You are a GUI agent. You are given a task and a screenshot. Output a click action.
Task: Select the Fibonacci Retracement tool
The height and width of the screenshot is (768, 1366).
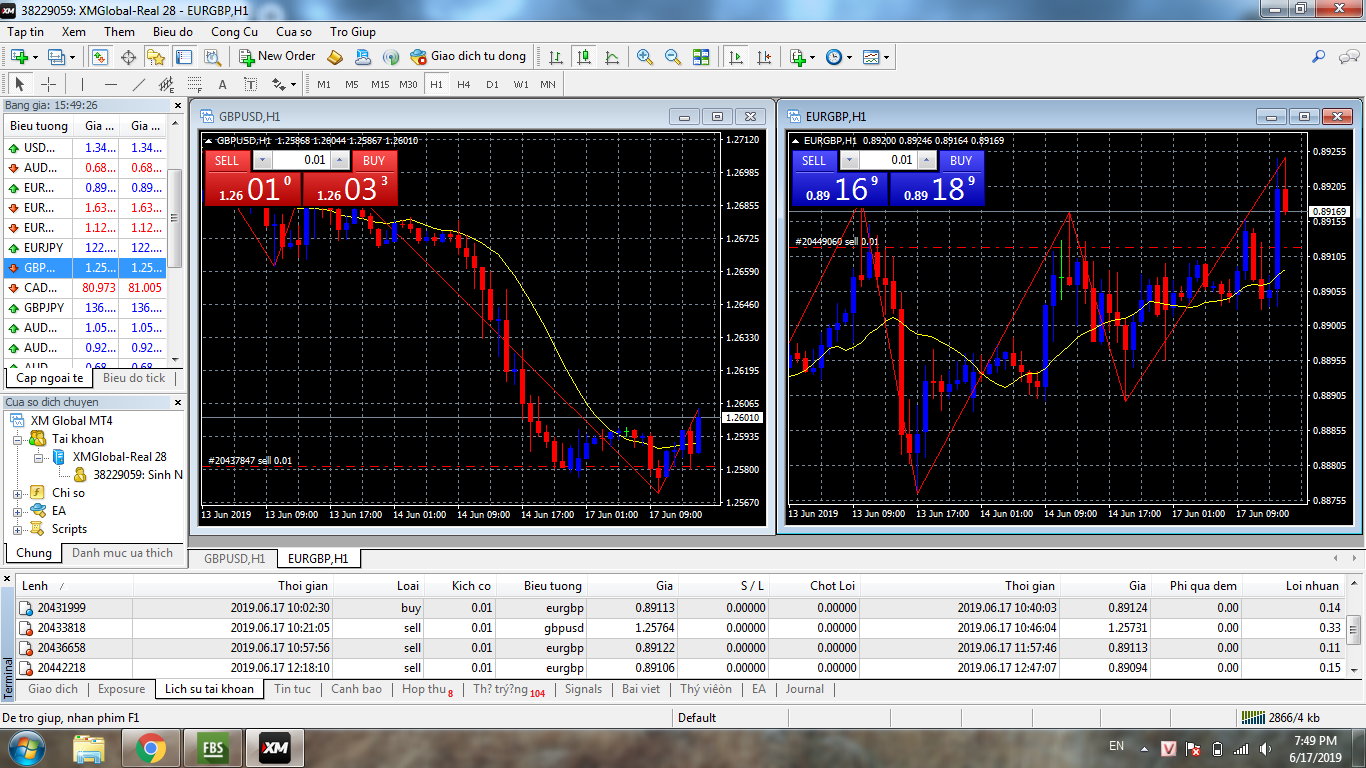(x=195, y=84)
